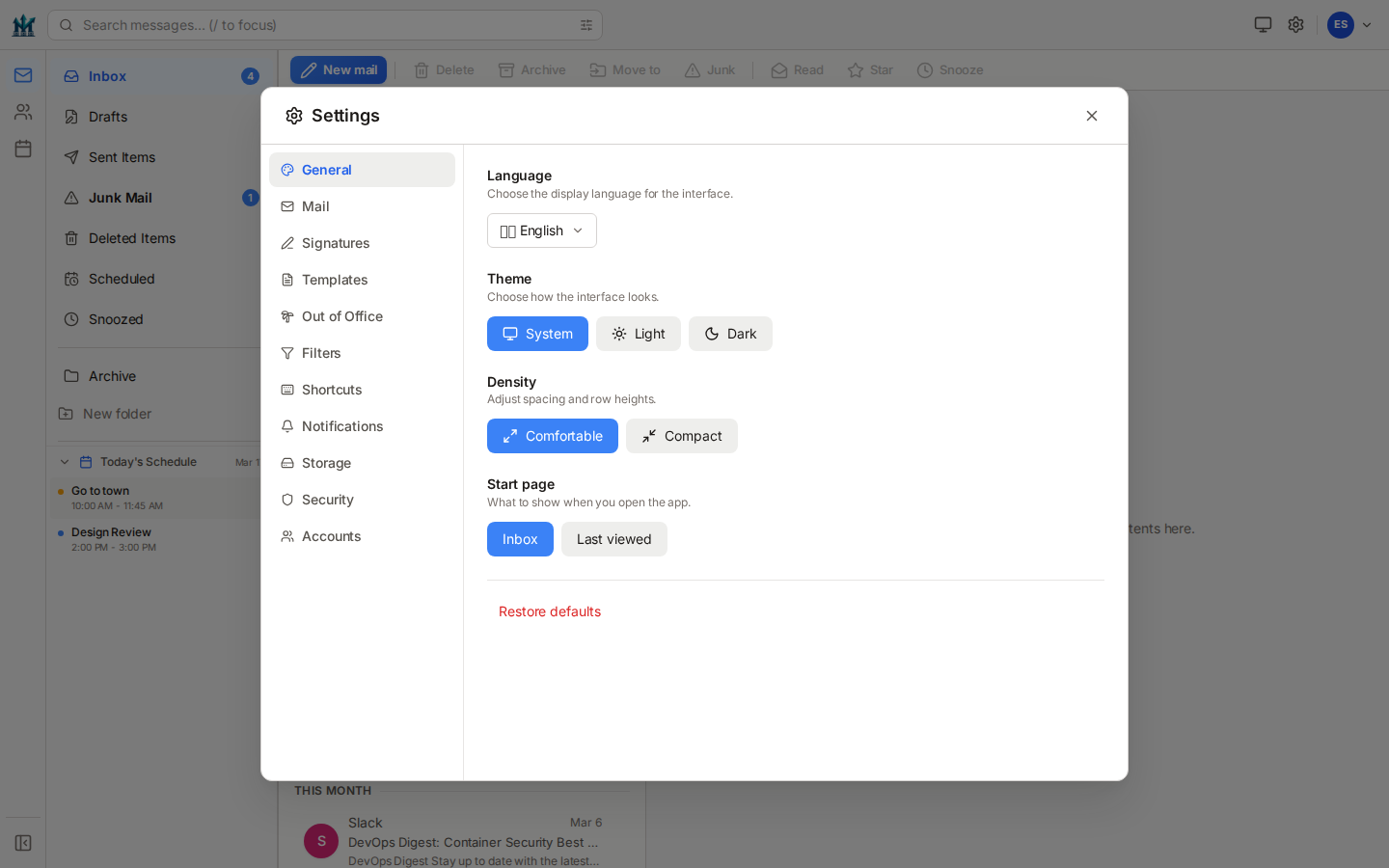Open the Security settings section

pos(327,500)
